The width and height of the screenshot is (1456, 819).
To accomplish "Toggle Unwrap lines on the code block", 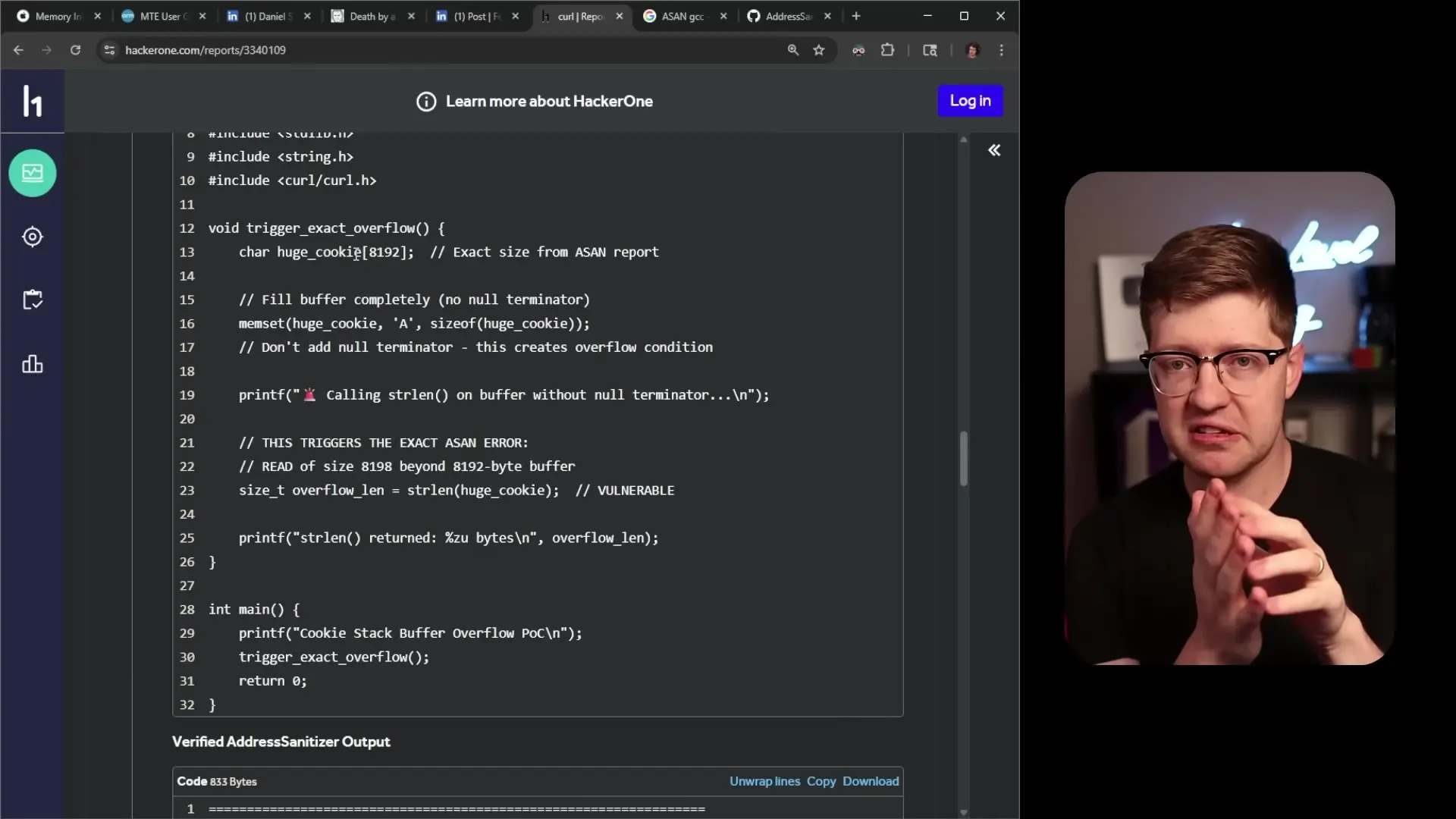I will (764, 781).
